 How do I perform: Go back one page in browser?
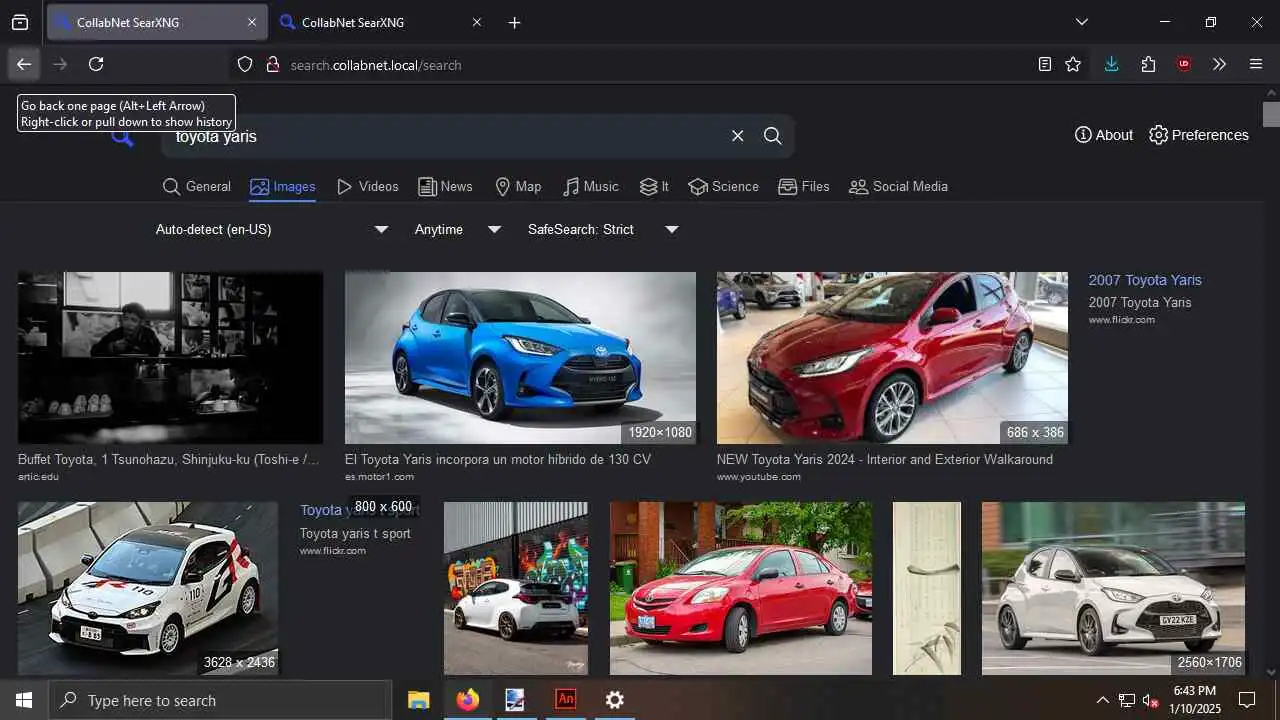coord(24,64)
